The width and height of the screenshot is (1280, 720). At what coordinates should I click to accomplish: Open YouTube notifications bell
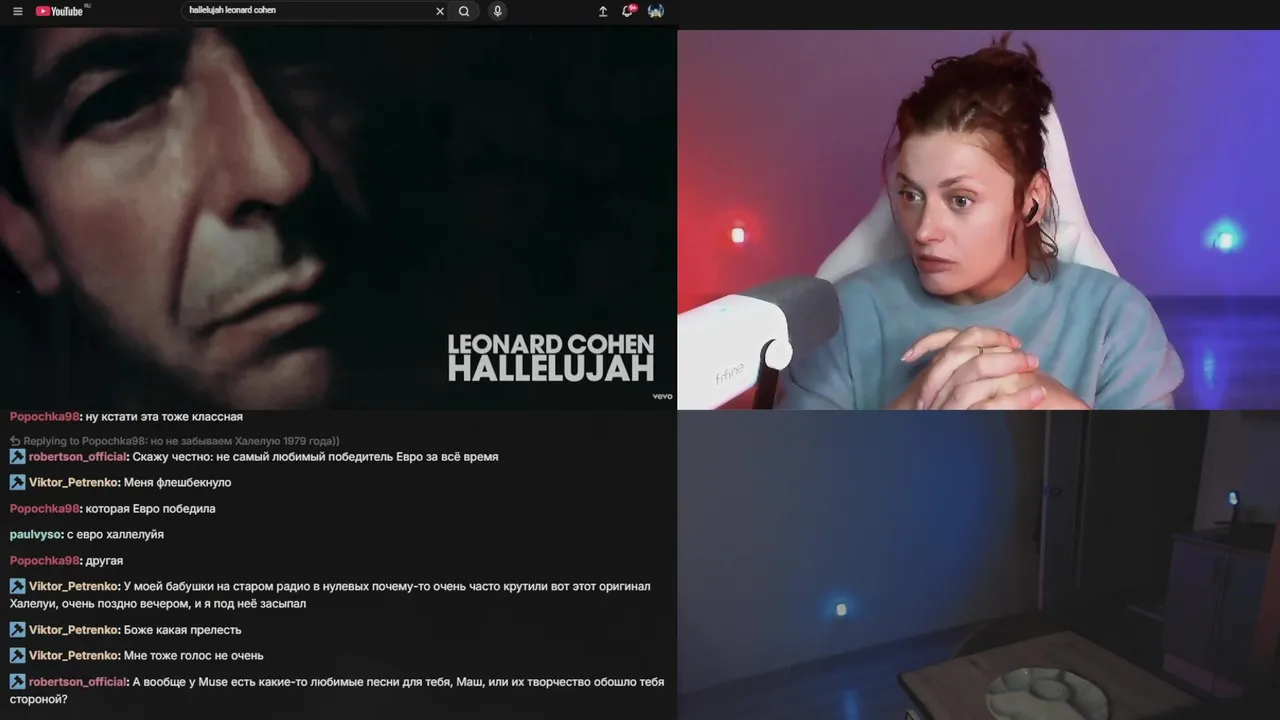click(628, 11)
